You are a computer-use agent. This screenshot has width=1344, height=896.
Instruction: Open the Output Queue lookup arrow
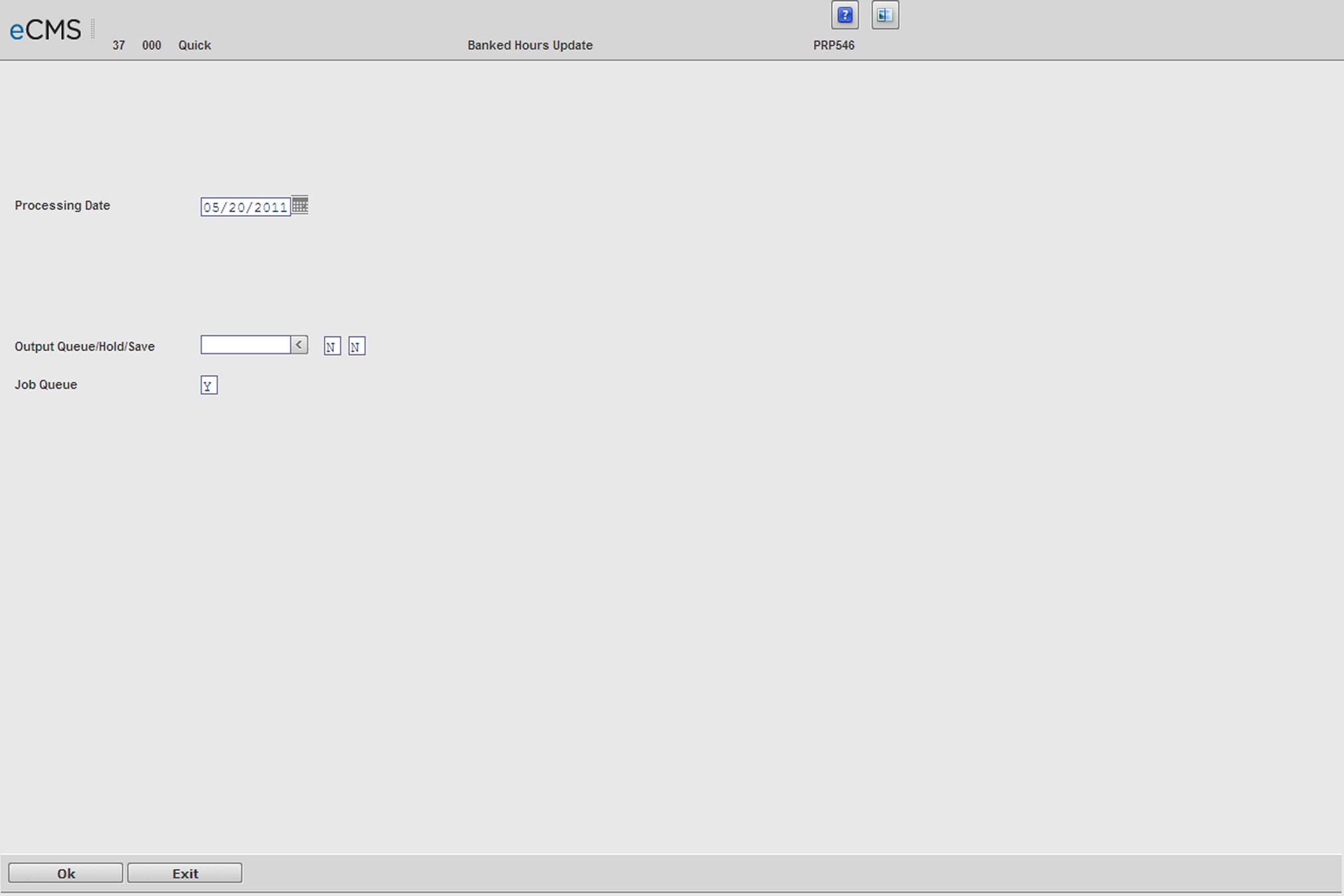(299, 344)
